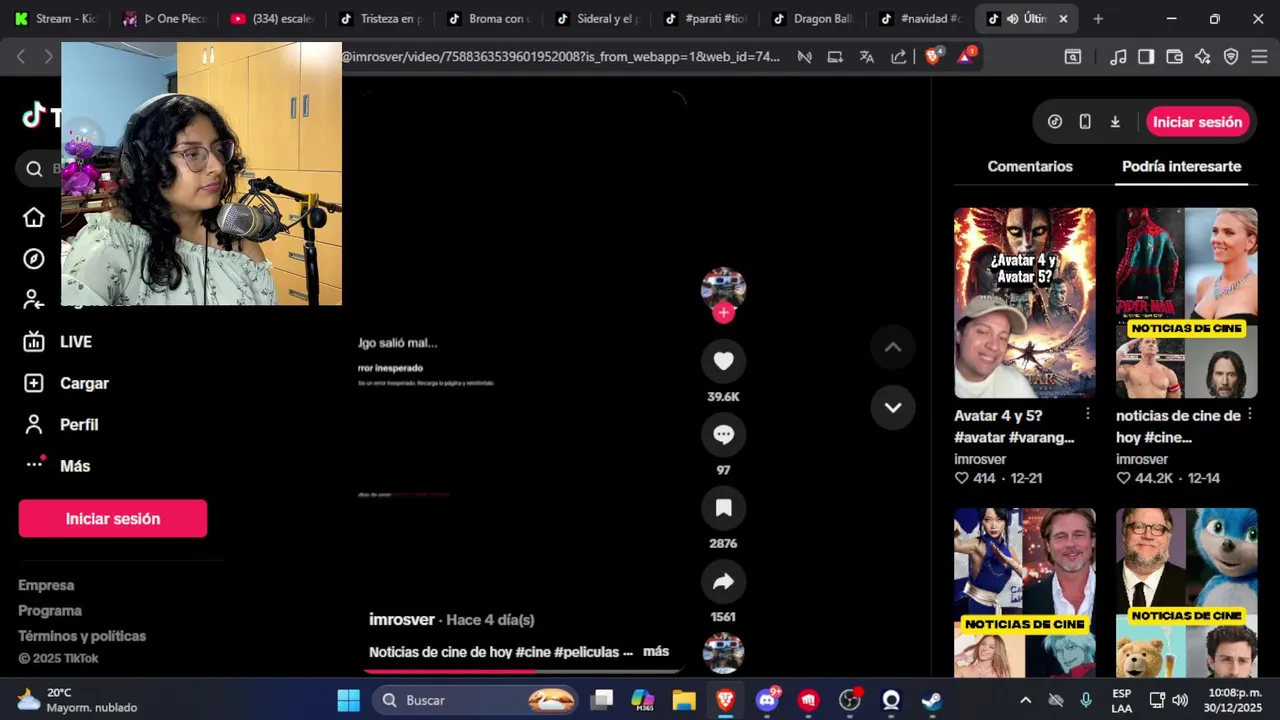
Task: Open the Windows Start button
Action: 348,700
